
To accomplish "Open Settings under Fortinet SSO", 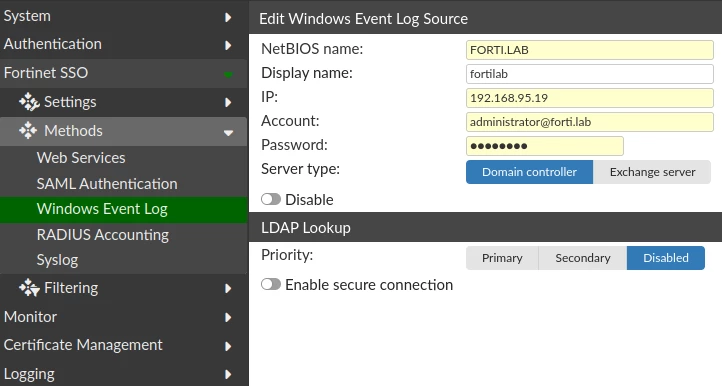I will point(124,102).
